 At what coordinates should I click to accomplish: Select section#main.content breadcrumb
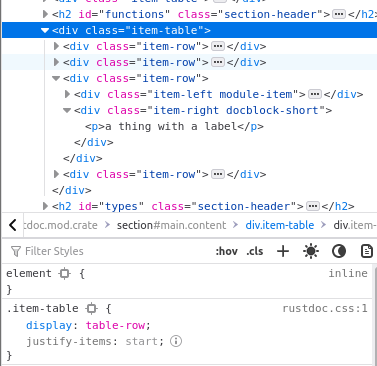coord(171,225)
